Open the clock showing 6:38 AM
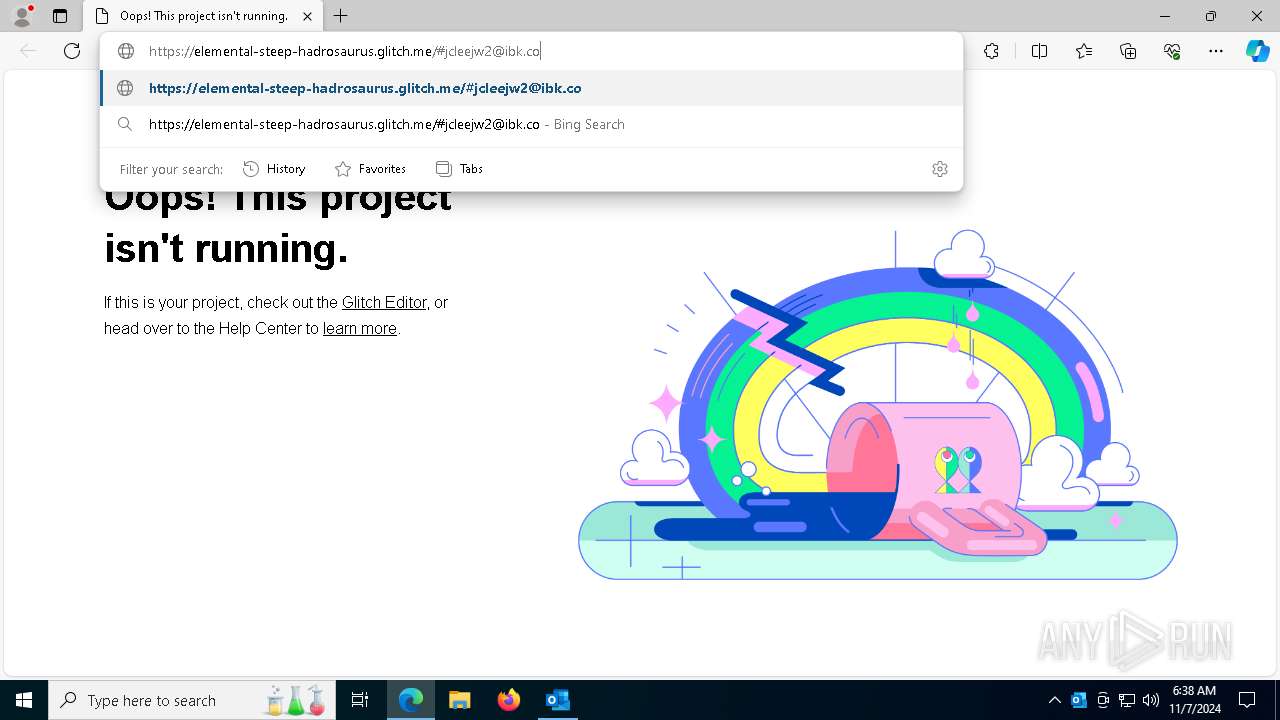This screenshot has height=720, width=1280. point(1194,700)
